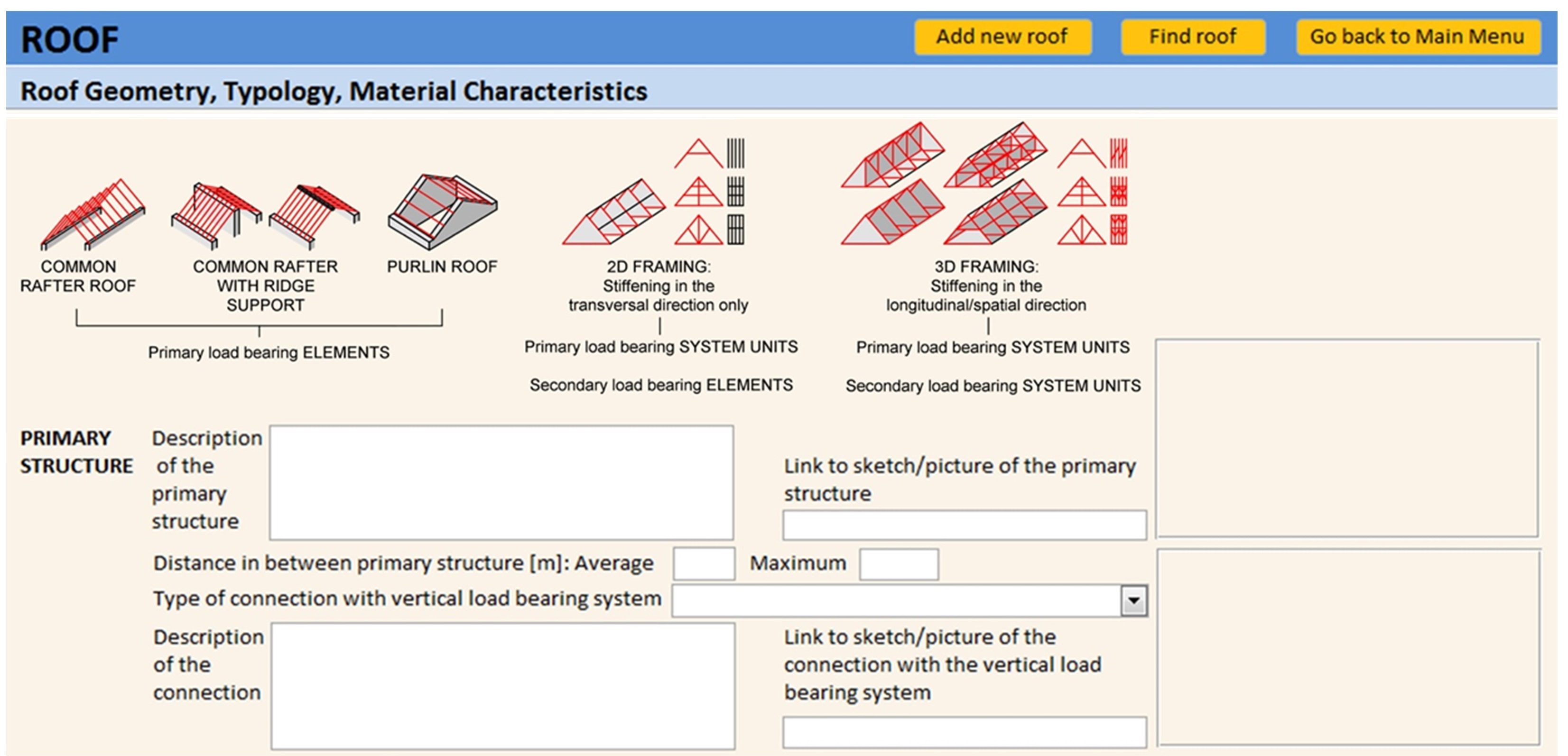Click the first Common Rafter with Ridge Support diagram

pyautogui.click(x=217, y=215)
